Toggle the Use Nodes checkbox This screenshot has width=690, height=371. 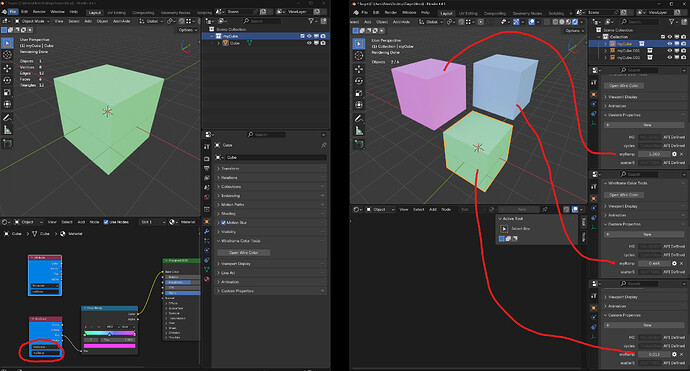coord(106,222)
